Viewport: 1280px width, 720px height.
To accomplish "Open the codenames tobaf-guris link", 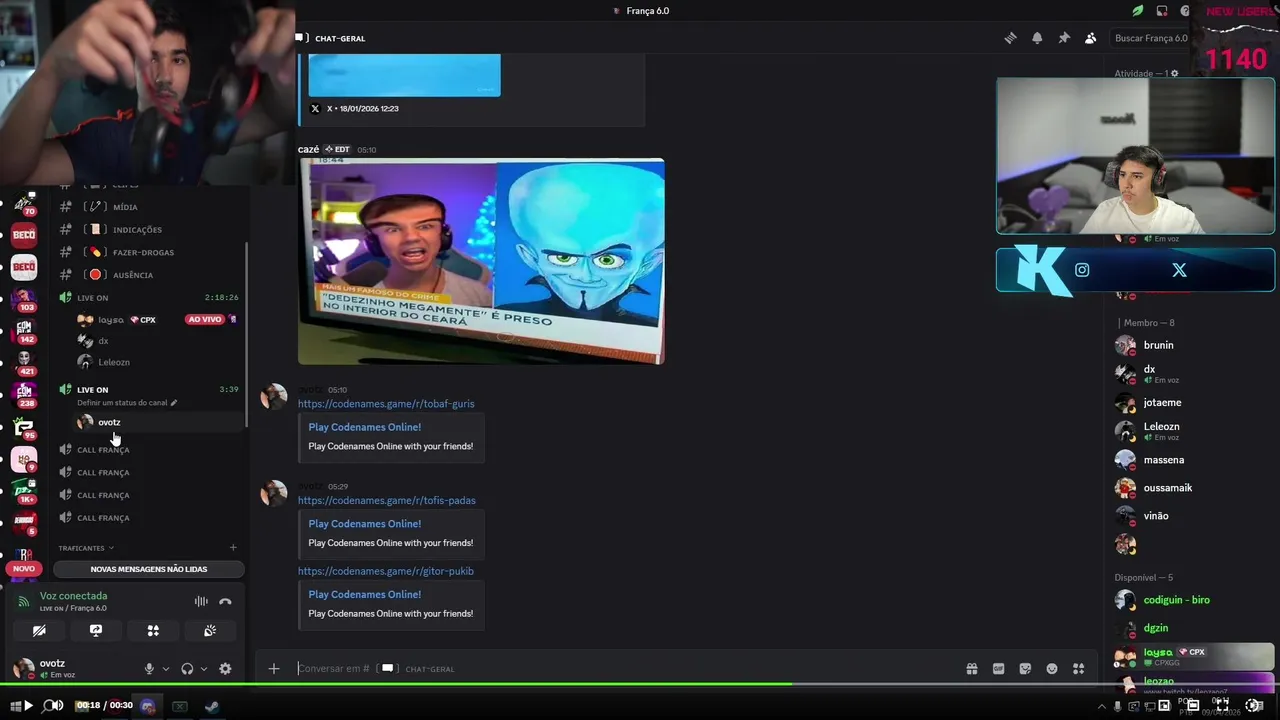I will [x=386, y=404].
